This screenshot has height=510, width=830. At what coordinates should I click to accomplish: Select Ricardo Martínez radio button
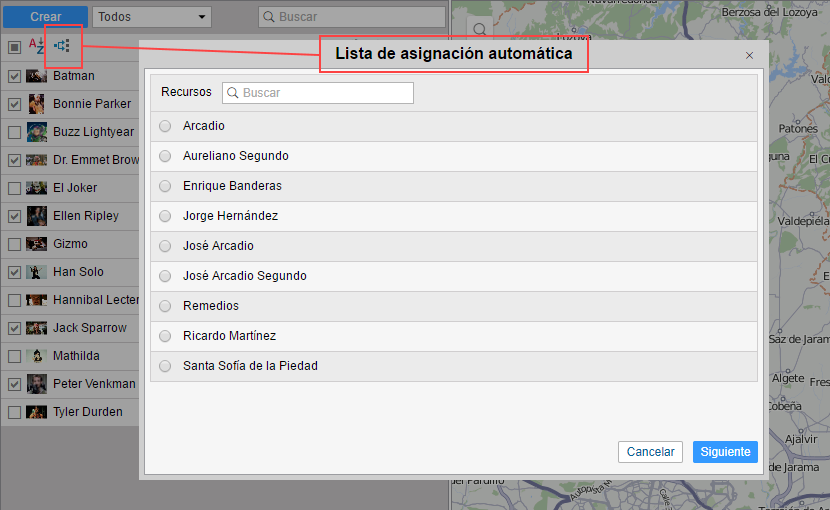165,336
